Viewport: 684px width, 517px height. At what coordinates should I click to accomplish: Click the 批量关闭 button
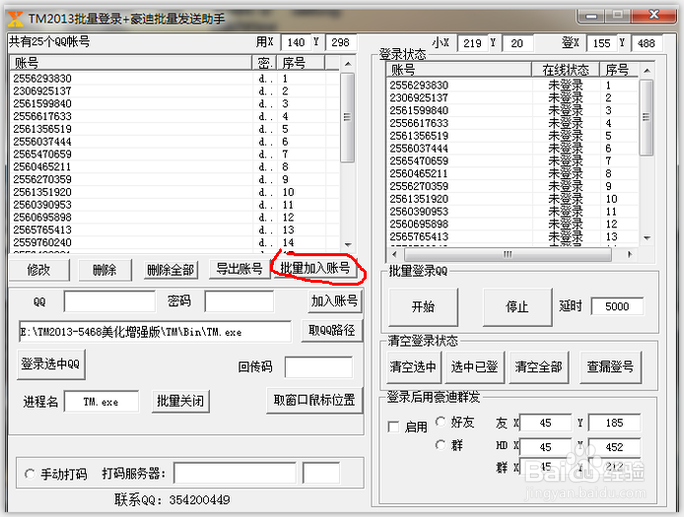point(180,401)
